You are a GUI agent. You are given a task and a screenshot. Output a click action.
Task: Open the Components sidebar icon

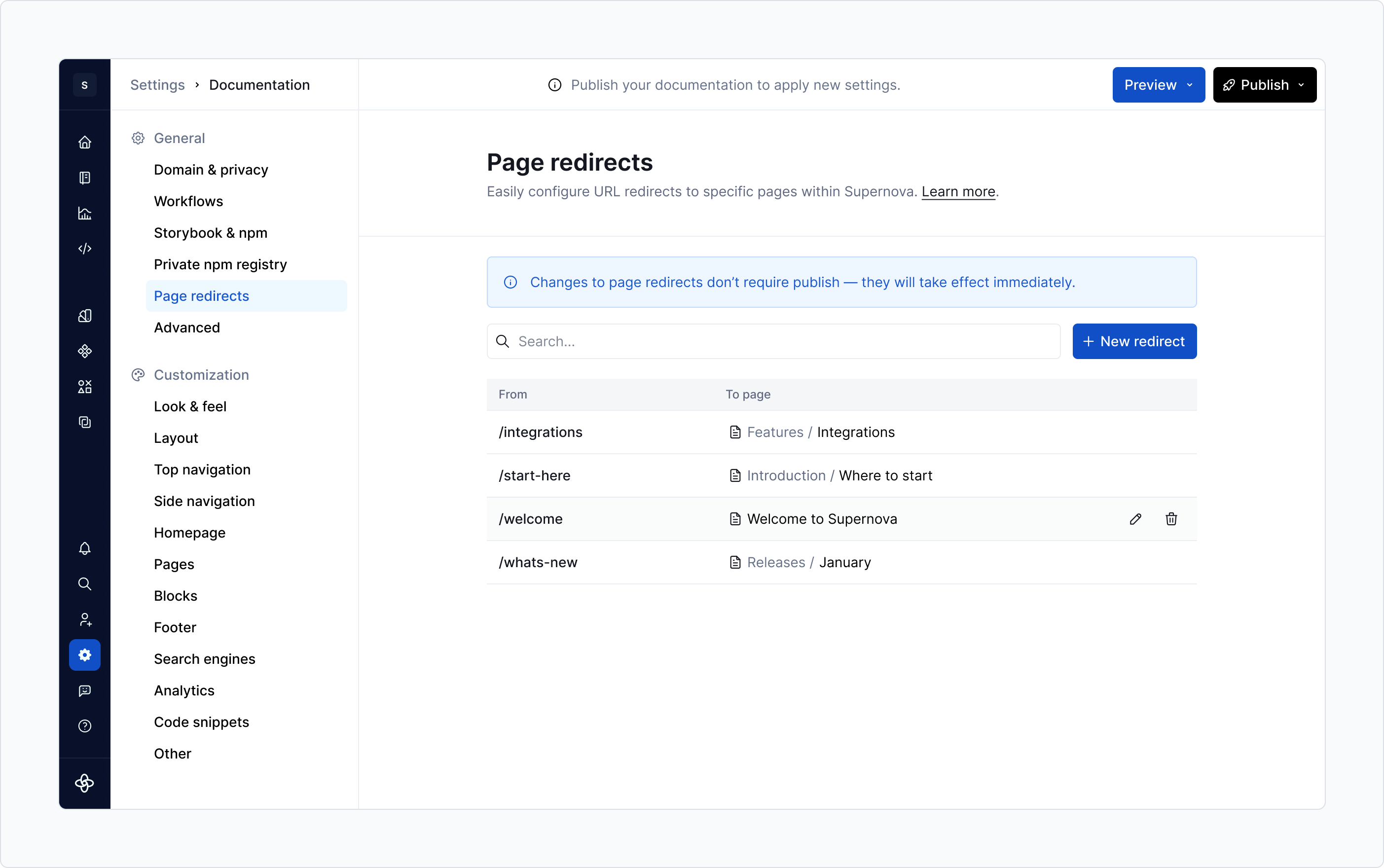[85, 351]
